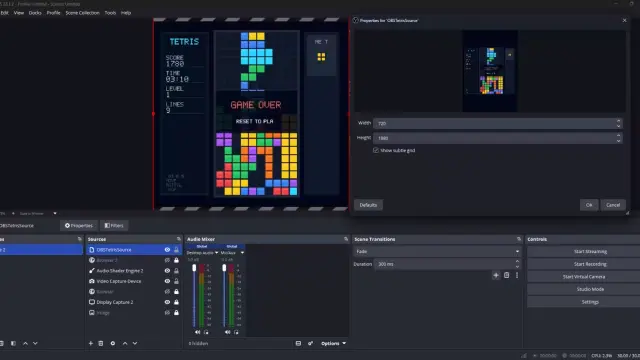Move selected scene down in Scenes toolbar
The height and width of the screenshot is (360, 640).
coord(35,343)
